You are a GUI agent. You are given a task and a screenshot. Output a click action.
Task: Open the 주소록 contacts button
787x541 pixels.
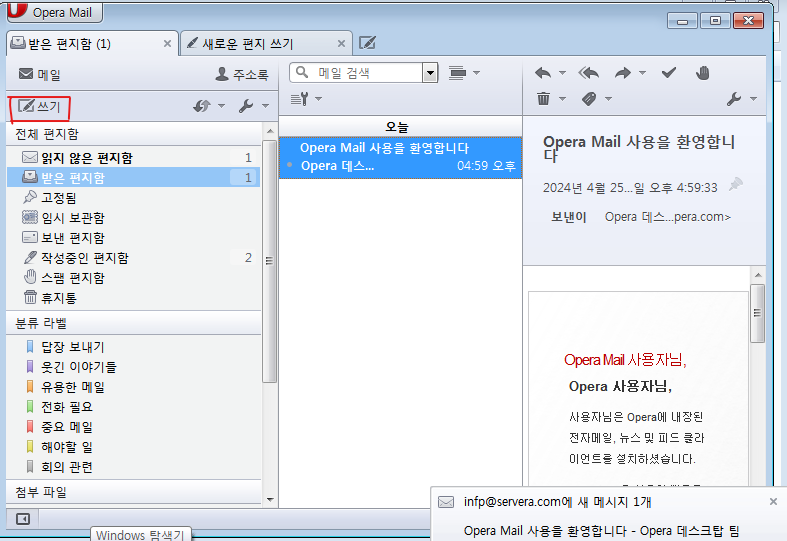pyautogui.click(x=242, y=75)
